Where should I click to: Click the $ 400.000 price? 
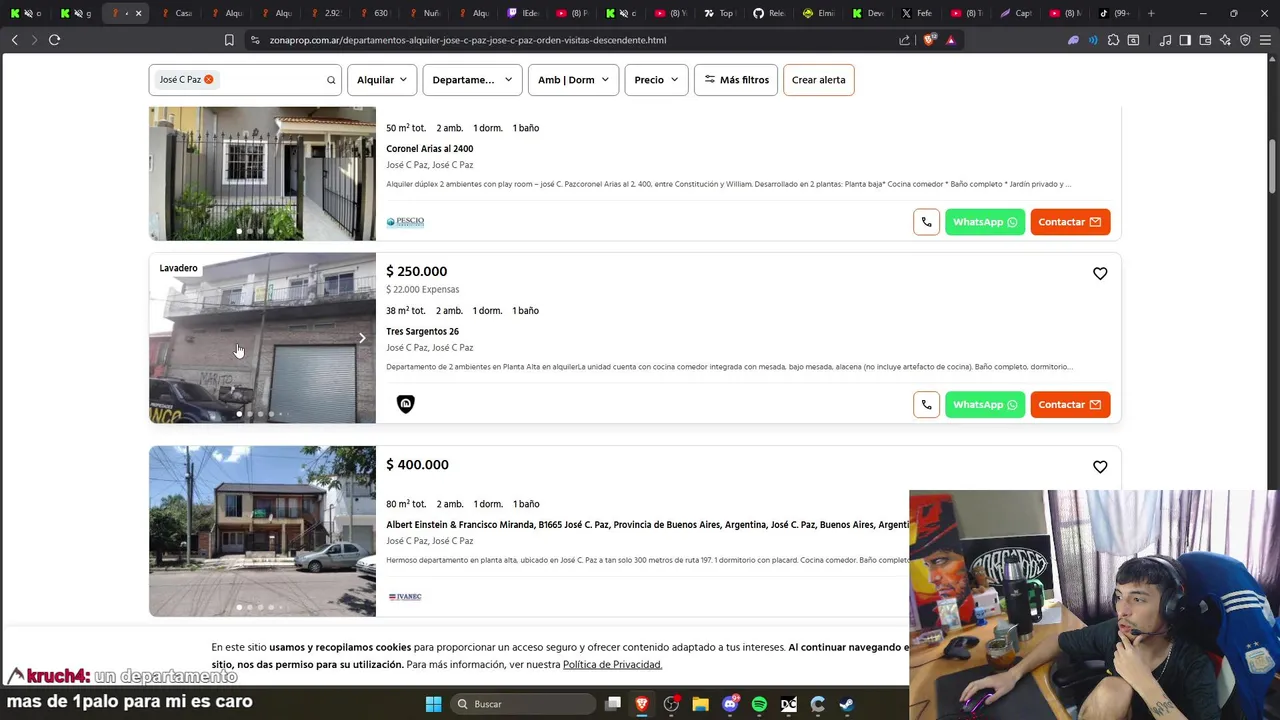(x=418, y=465)
